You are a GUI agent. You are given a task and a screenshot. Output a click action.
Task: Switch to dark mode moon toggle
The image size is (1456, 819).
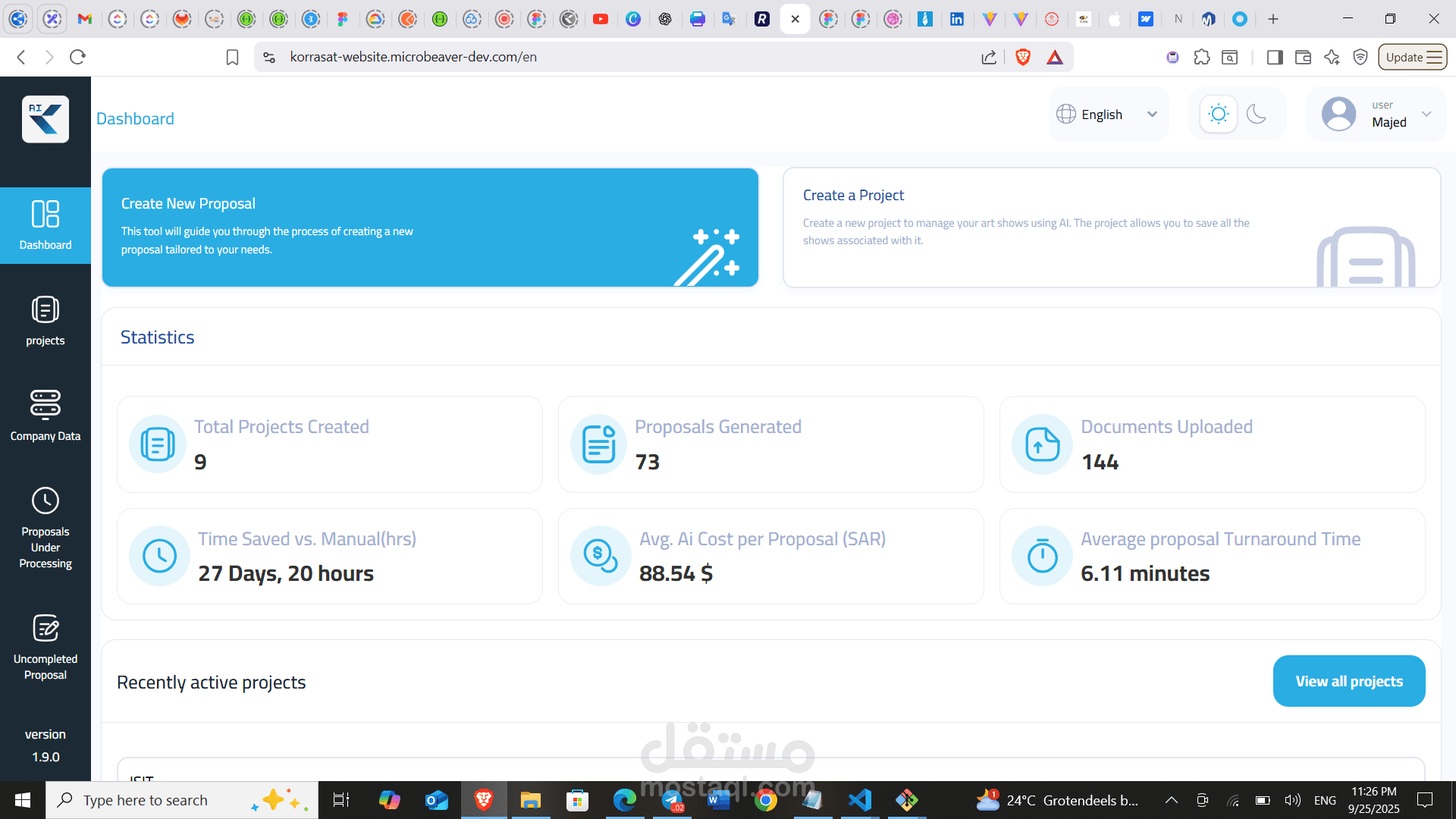(1257, 115)
